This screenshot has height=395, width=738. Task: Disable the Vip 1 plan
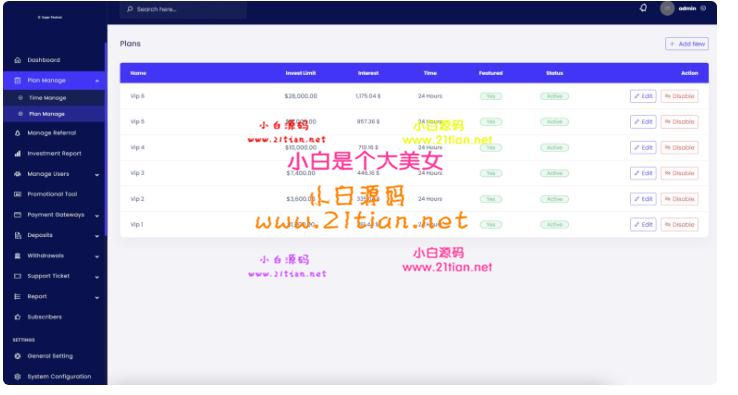pos(679,225)
